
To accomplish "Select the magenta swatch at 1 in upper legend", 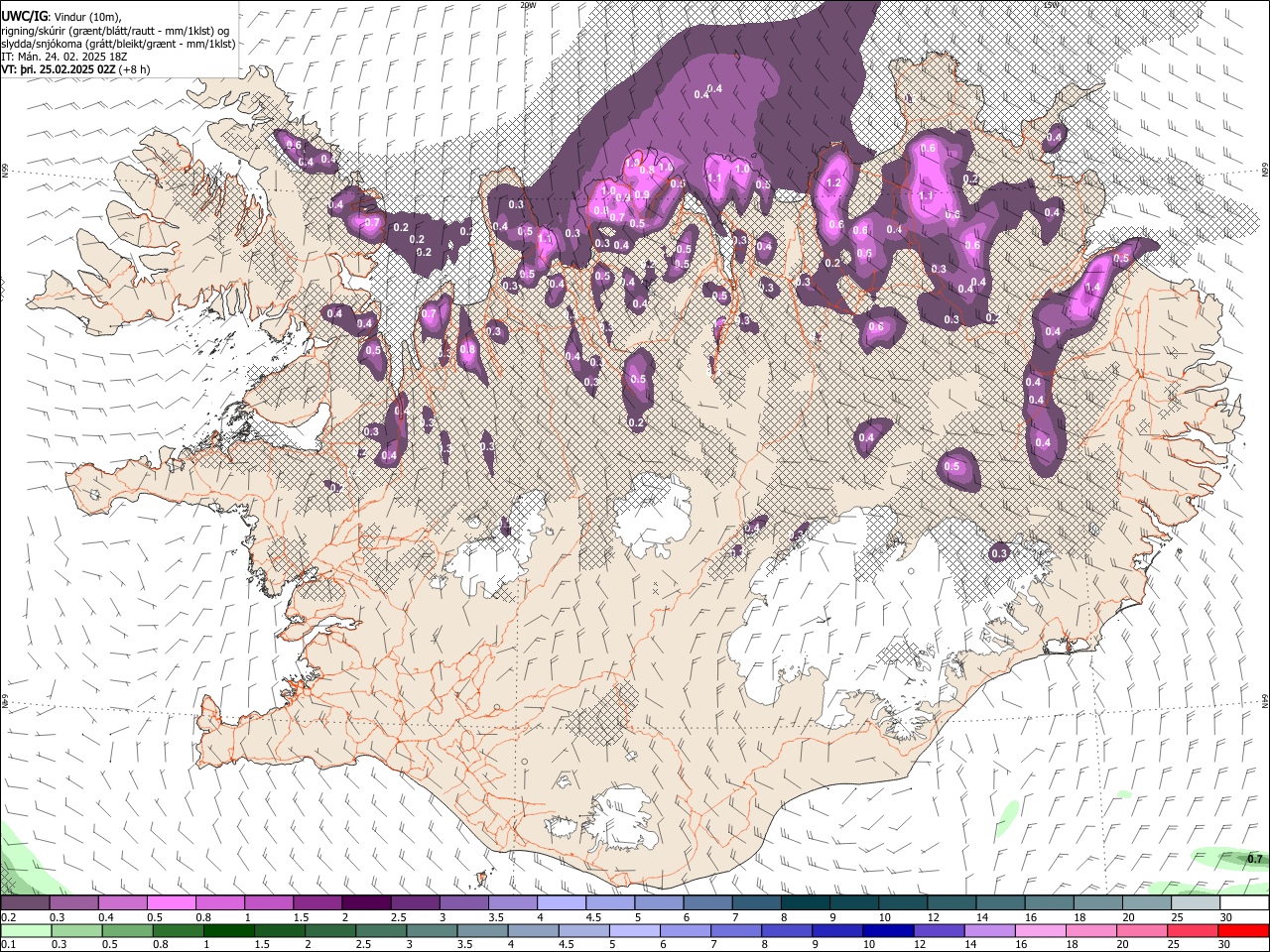I will point(269,903).
